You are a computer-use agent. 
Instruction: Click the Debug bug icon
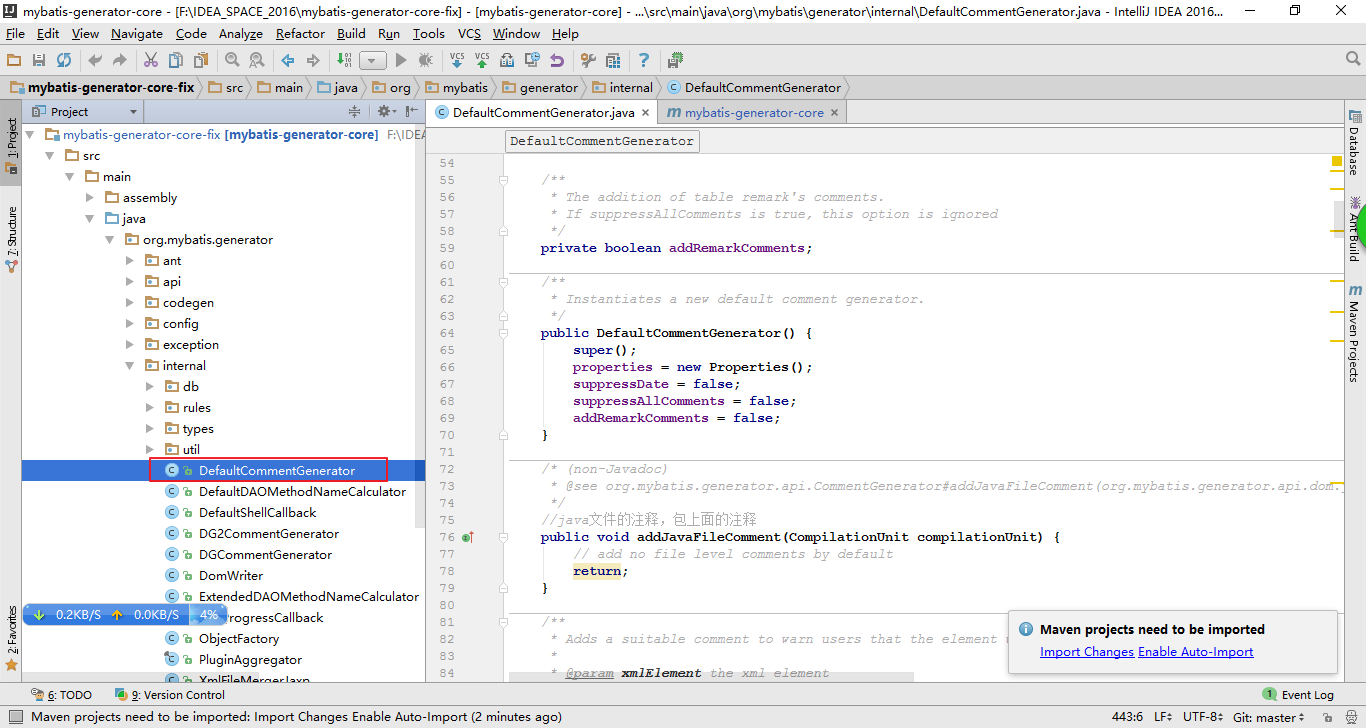click(424, 61)
